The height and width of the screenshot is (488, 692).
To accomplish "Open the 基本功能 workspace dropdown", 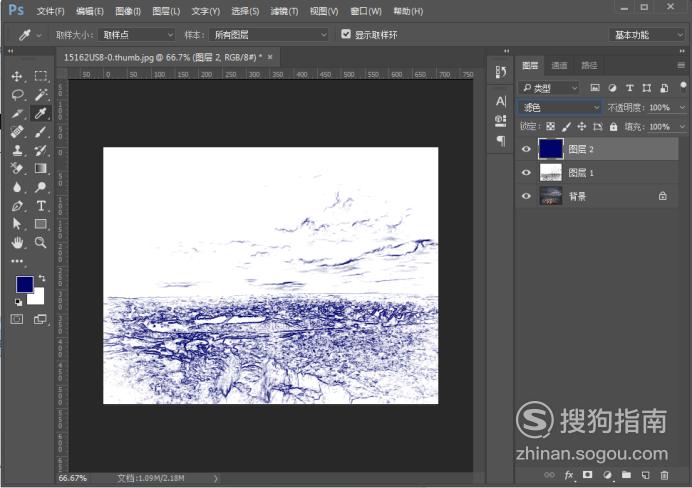I will click(x=646, y=34).
